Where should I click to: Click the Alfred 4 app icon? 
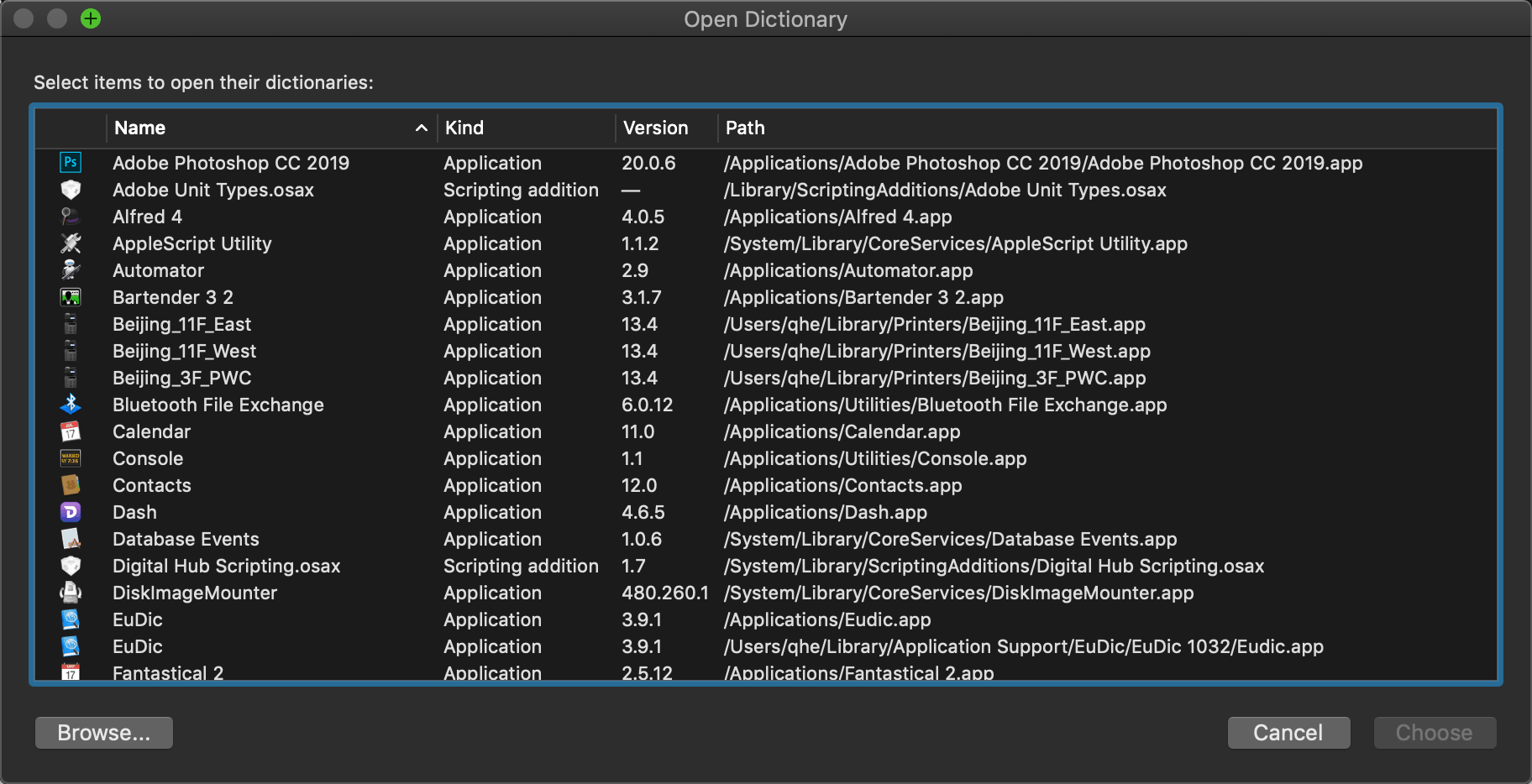[x=71, y=217]
